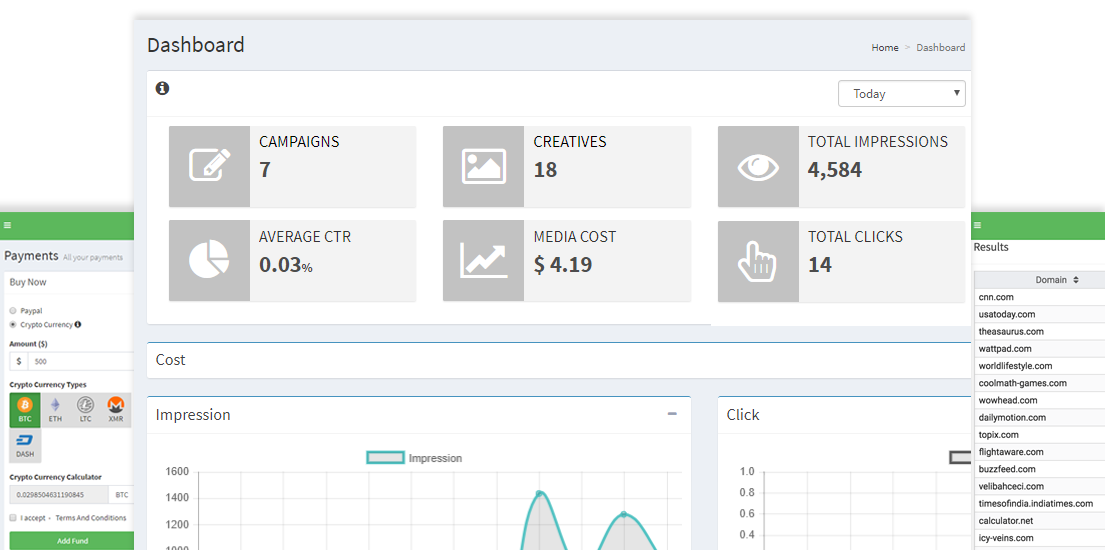Click the Total Clicks value 14
The height and width of the screenshot is (550, 1105).
coord(820,264)
